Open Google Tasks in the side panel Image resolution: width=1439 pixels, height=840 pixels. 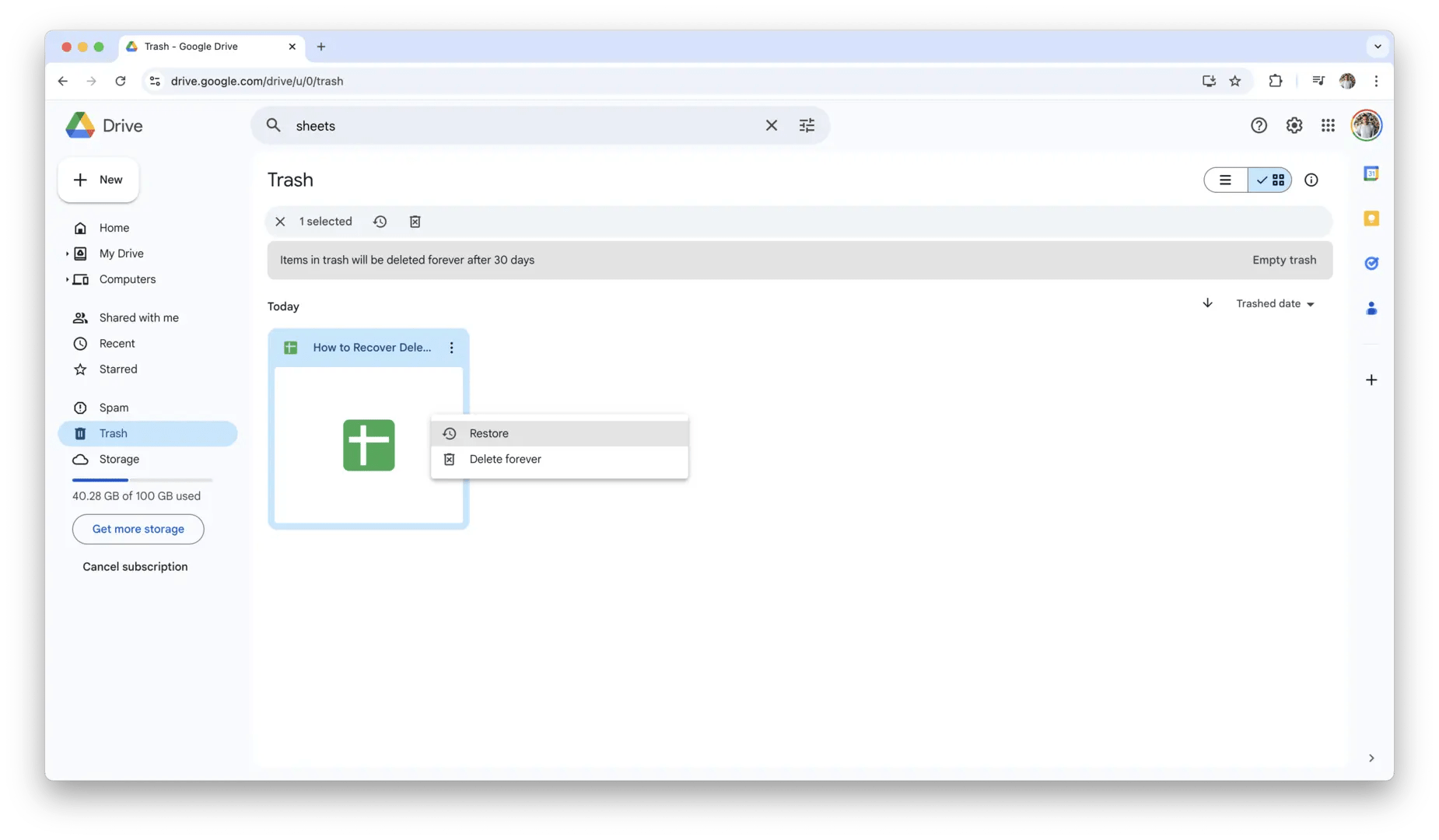coord(1371,263)
